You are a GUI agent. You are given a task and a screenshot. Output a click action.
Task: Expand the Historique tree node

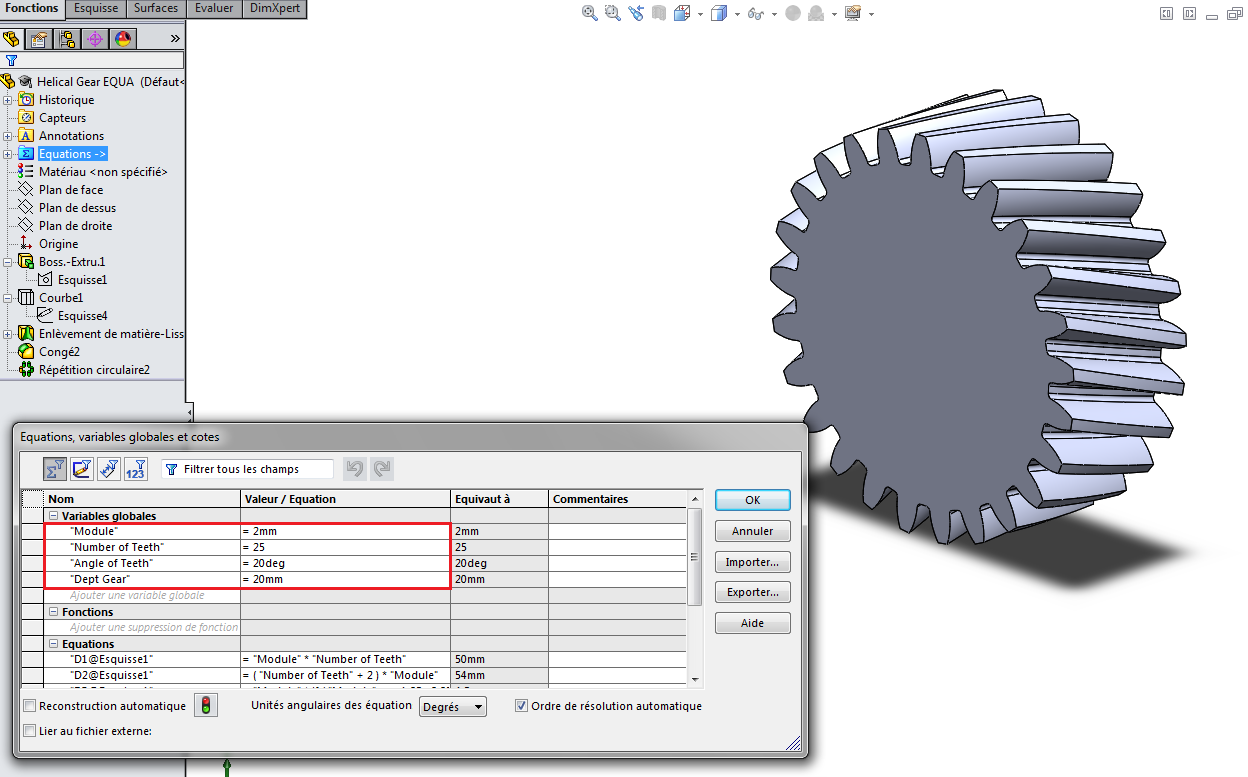tap(8, 99)
